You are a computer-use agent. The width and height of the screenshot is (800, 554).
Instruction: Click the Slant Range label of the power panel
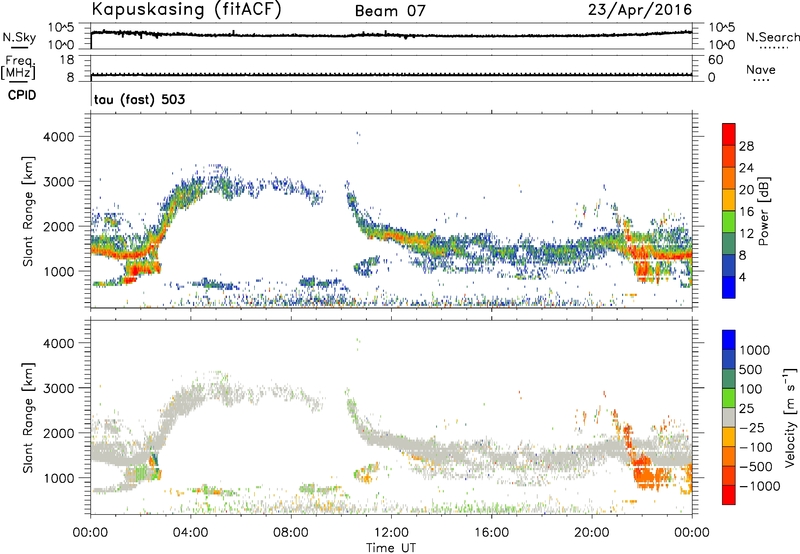pos(28,211)
